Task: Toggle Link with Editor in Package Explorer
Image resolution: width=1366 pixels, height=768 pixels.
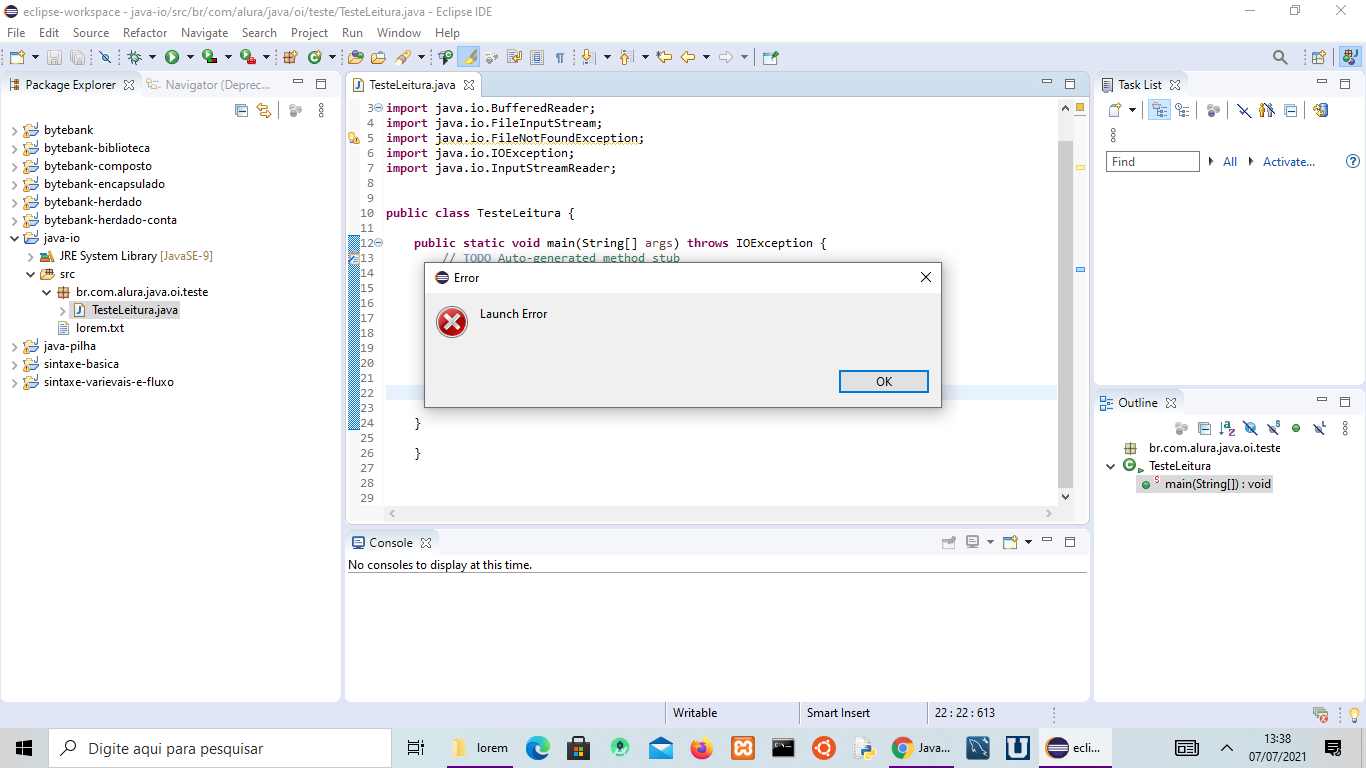Action: point(264,110)
